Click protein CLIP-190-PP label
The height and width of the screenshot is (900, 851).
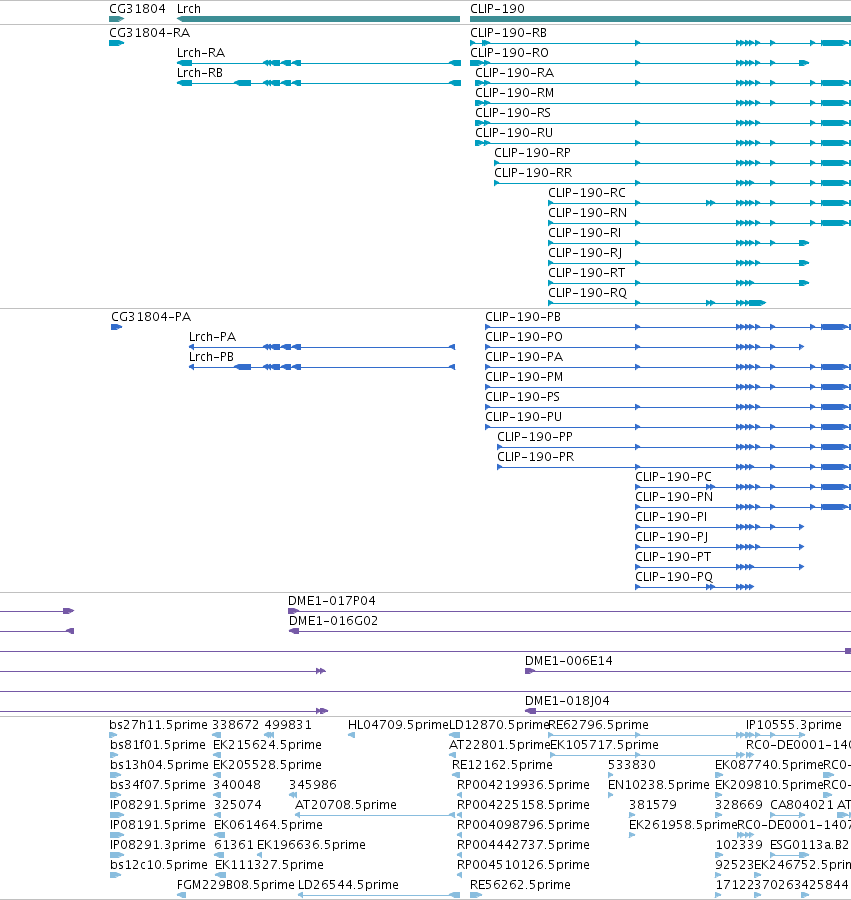(535, 437)
